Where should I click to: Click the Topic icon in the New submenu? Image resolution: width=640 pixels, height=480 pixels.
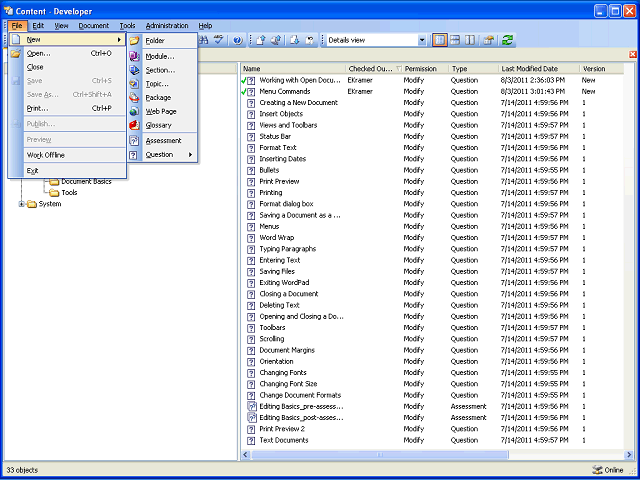(134, 84)
